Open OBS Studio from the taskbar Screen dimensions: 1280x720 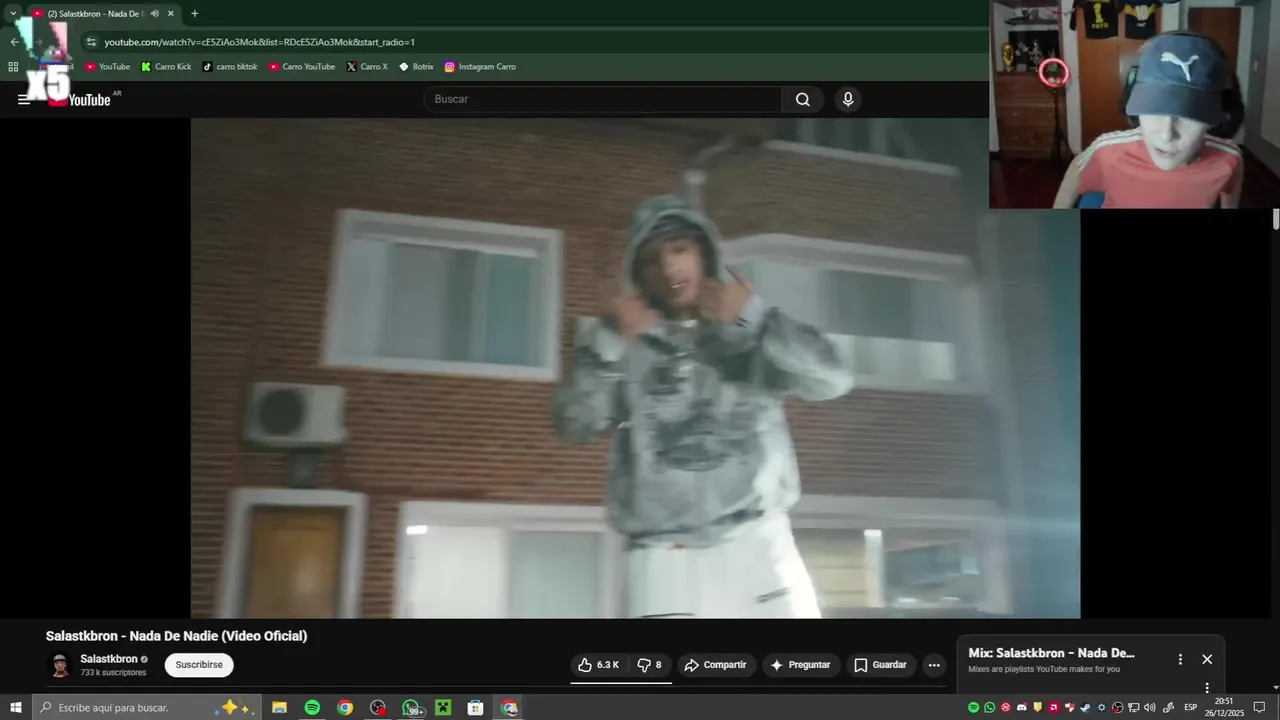point(378,708)
